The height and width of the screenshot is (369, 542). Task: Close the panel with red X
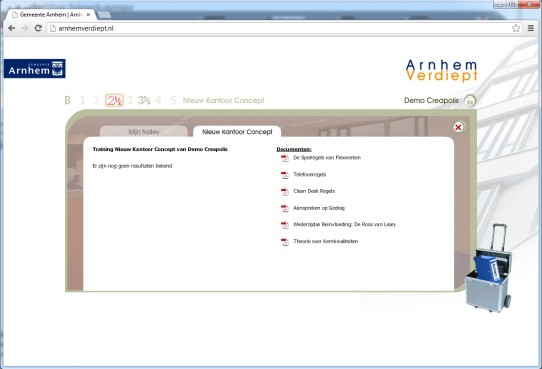tap(458, 127)
